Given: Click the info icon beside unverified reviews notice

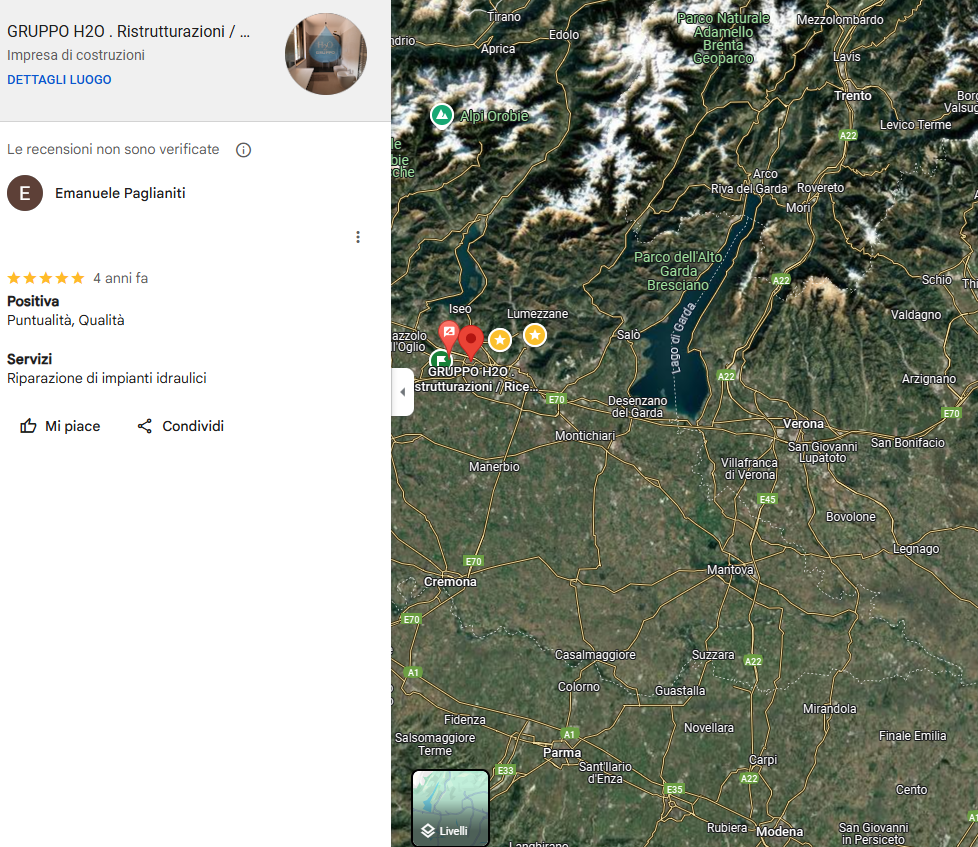Looking at the screenshot, I should point(243,150).
